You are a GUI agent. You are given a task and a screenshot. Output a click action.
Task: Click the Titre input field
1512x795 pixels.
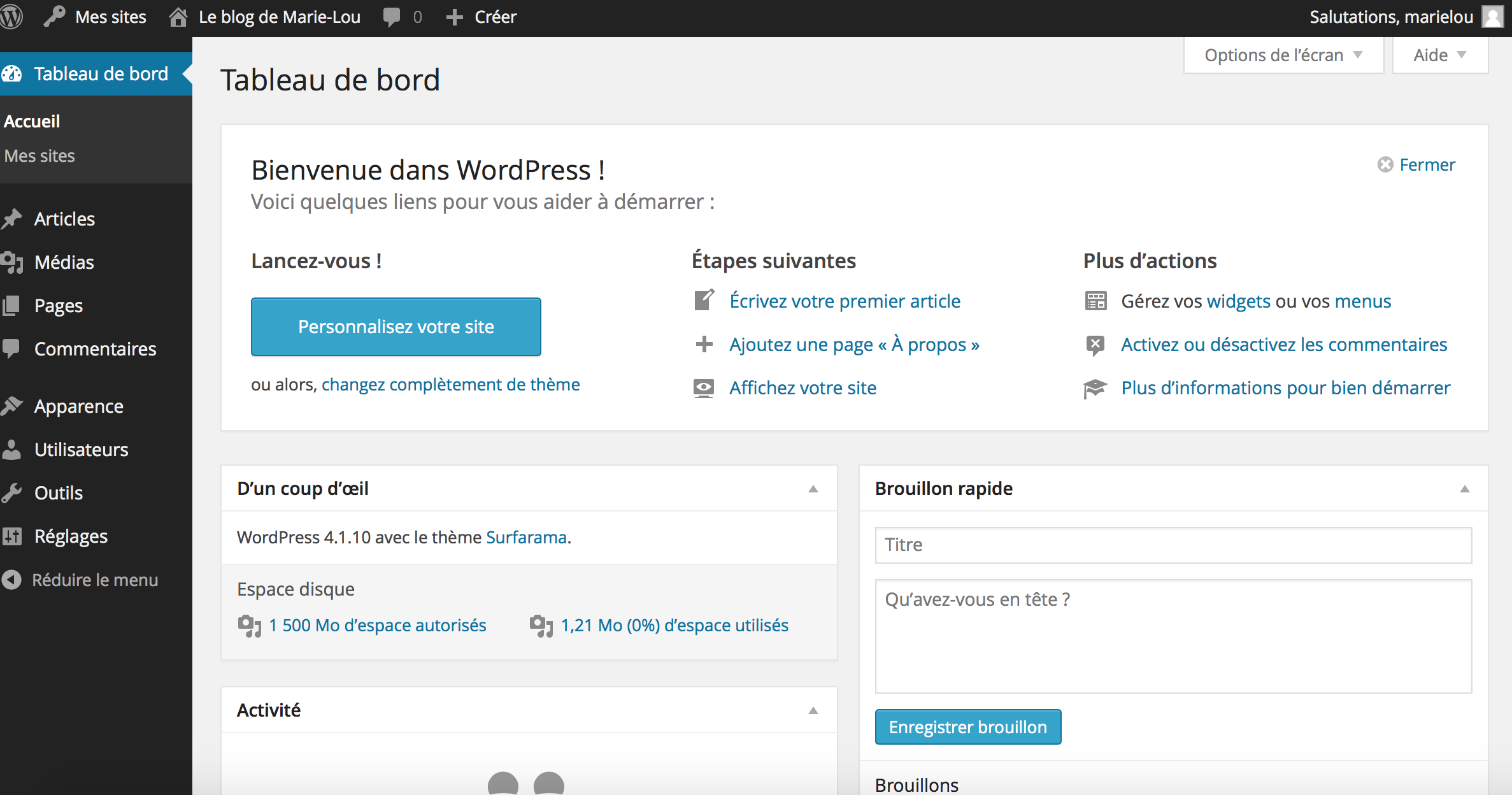(x=1173, y=545)
